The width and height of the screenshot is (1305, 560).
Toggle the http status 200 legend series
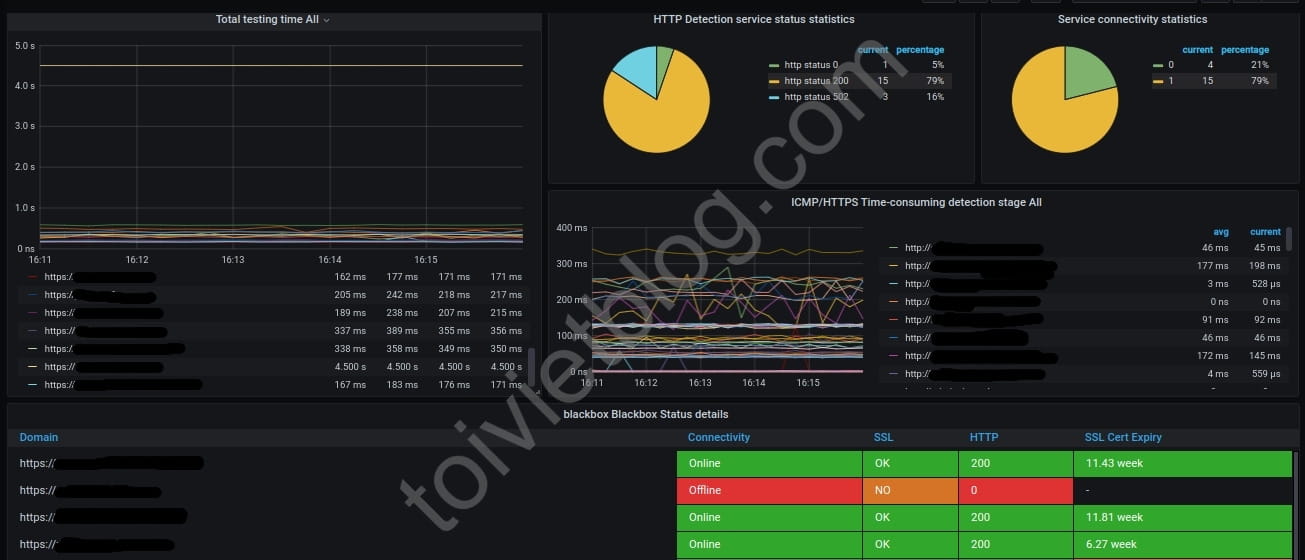[816, 81]
